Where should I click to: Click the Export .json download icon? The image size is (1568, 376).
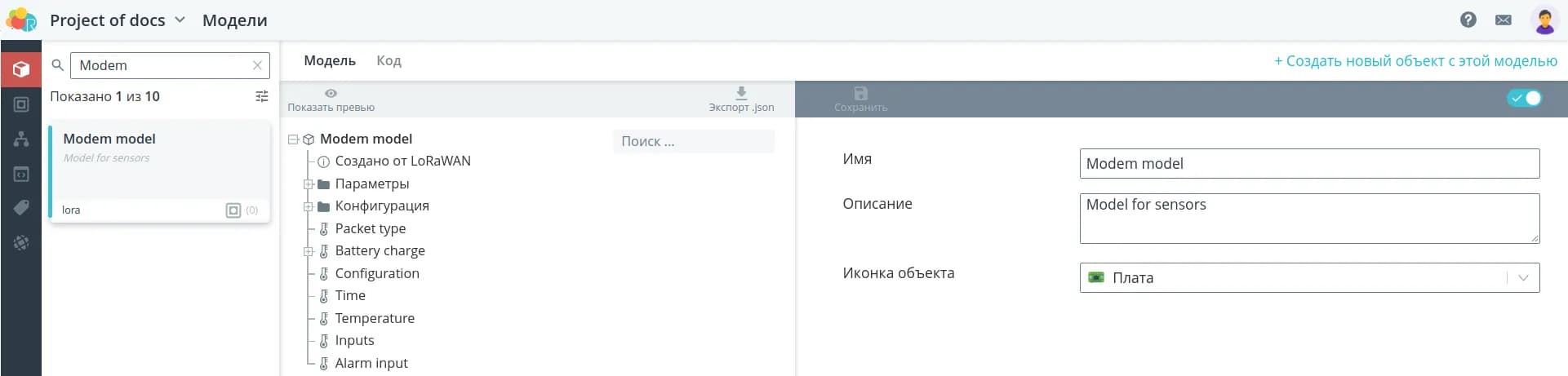click(x=741, y=94)
